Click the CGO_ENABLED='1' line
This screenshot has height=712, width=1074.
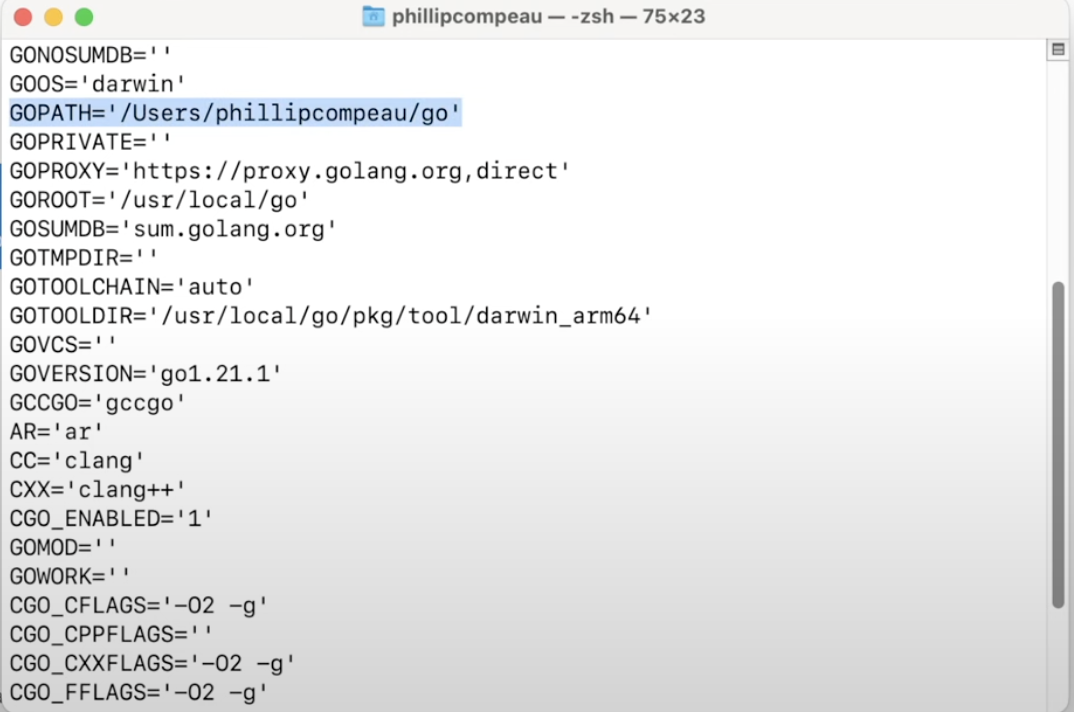tap(111, 518)
